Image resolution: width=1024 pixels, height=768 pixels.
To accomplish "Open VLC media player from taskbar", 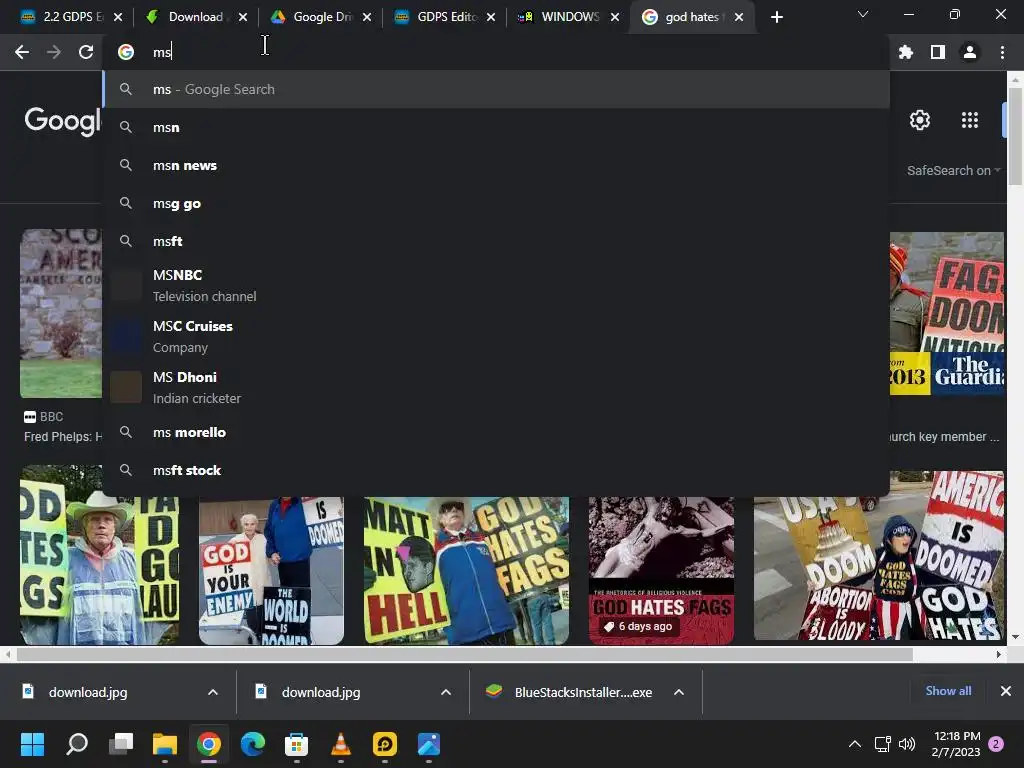I will (341, 744).
